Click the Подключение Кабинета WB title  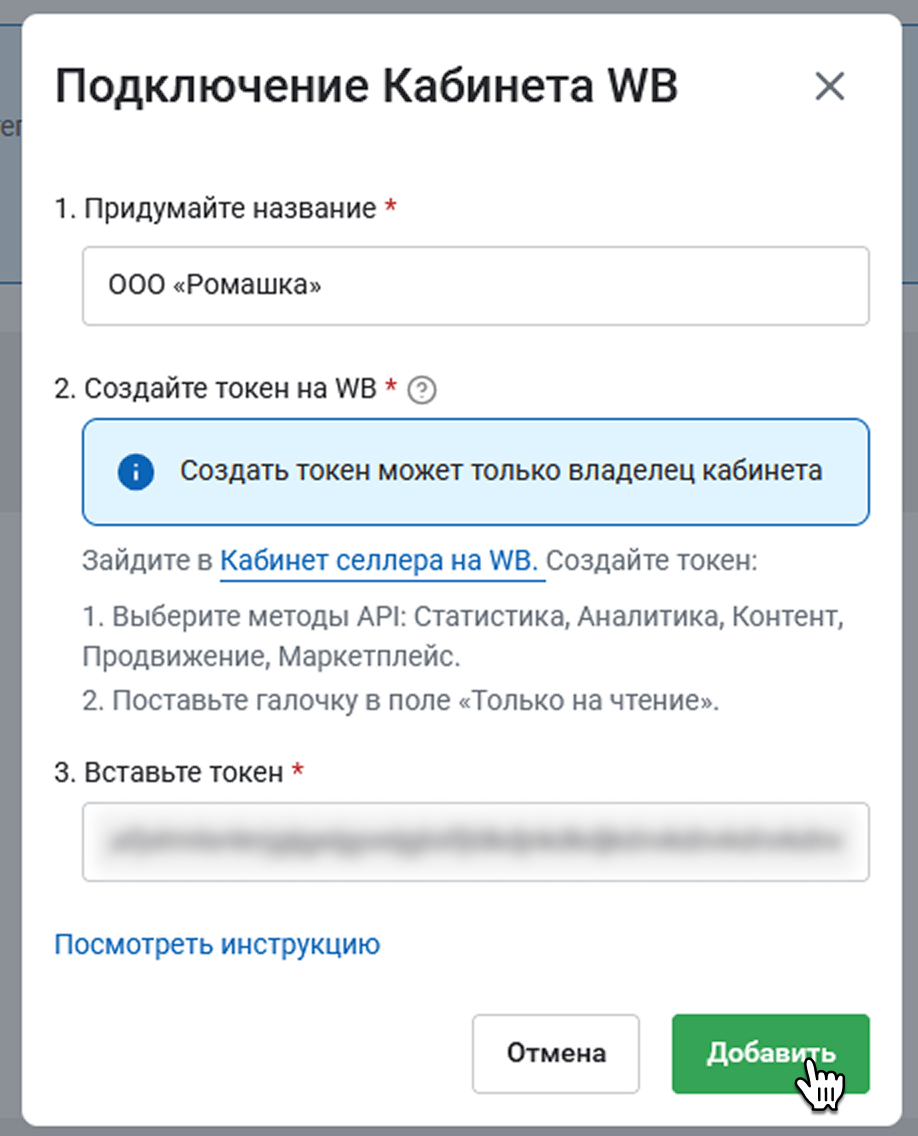tap(367, 86)
